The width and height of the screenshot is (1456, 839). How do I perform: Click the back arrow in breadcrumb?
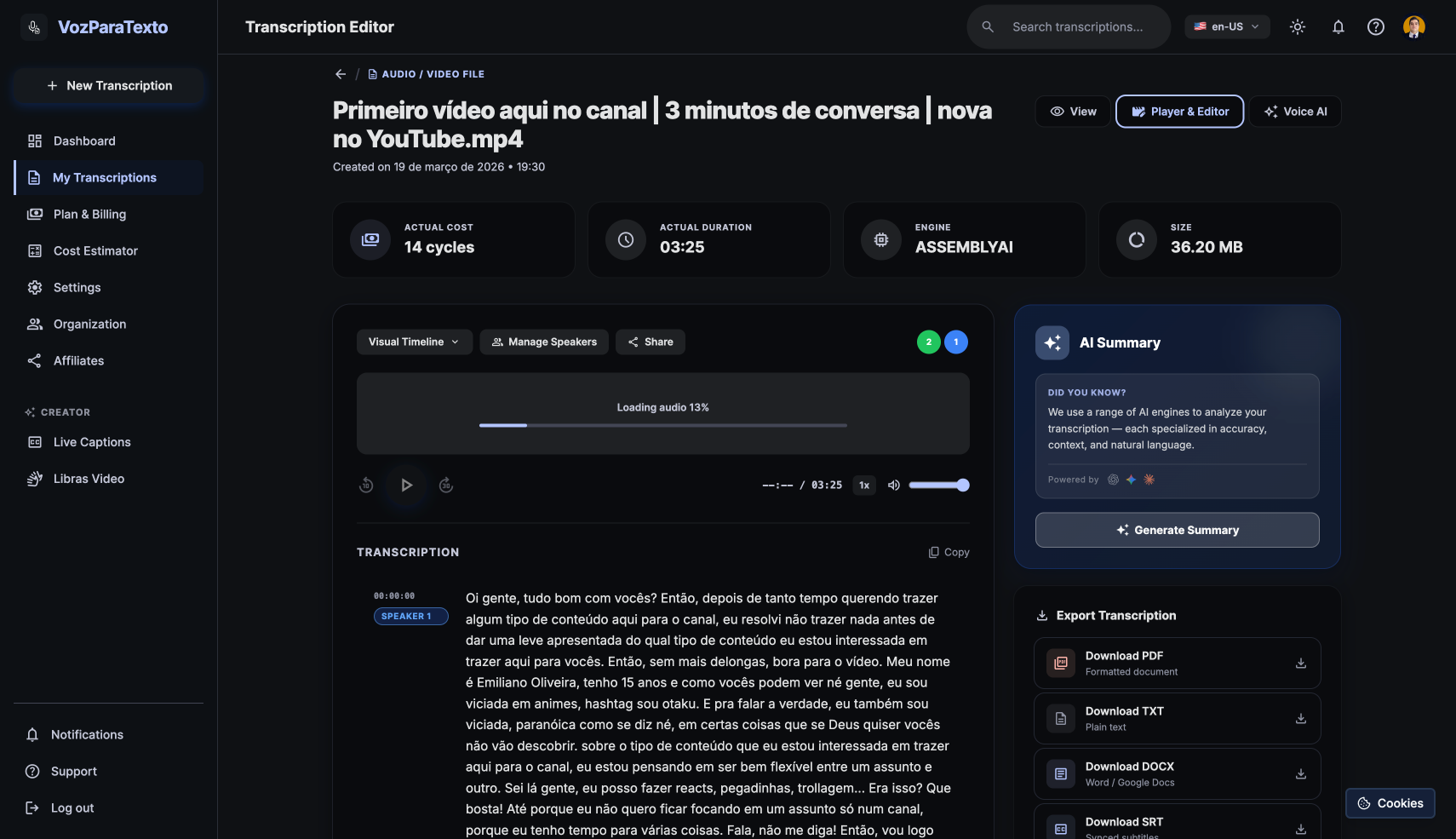click(x=341, y=74)
